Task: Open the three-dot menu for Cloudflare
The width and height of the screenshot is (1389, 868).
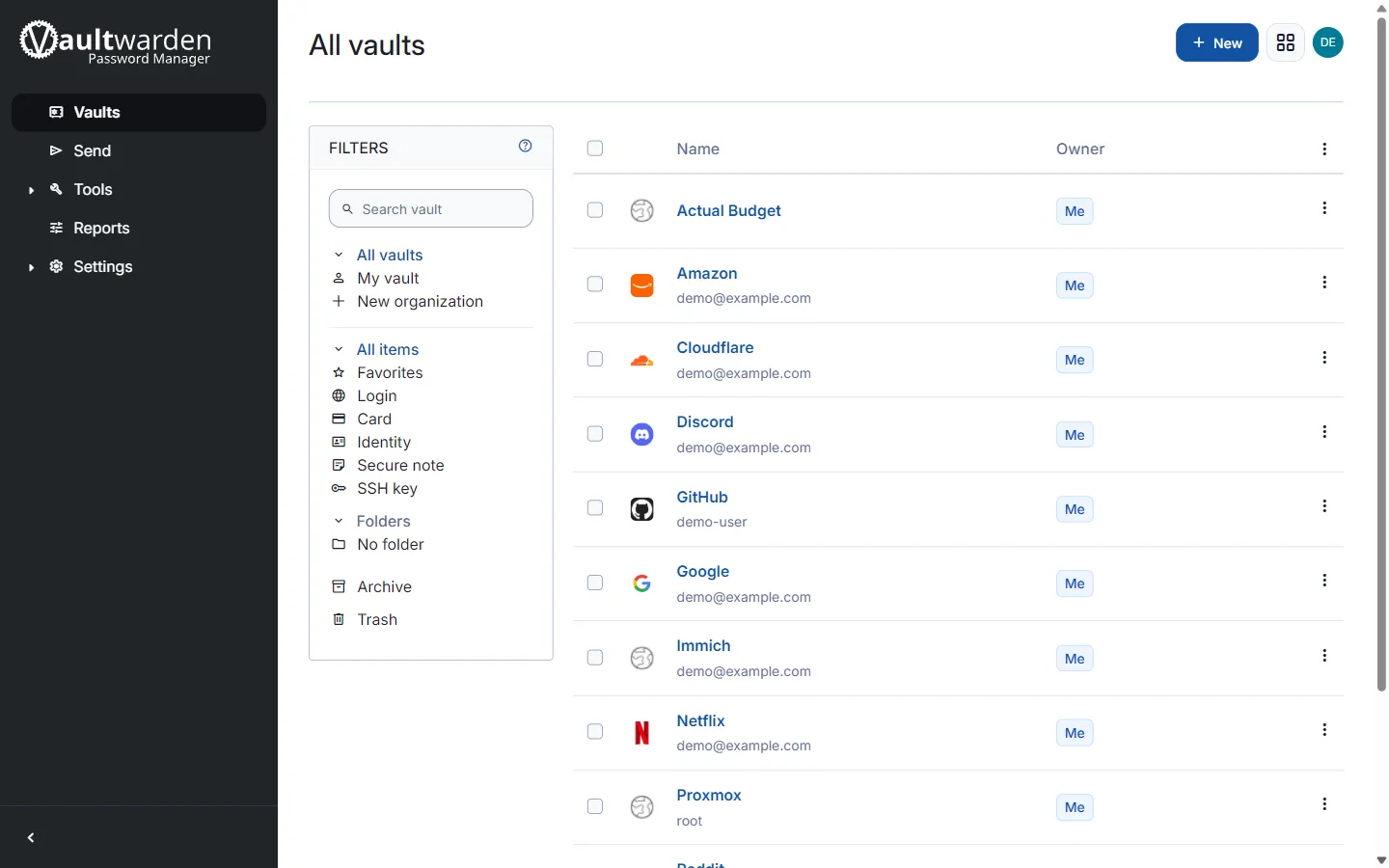Action: point(1324,358)
